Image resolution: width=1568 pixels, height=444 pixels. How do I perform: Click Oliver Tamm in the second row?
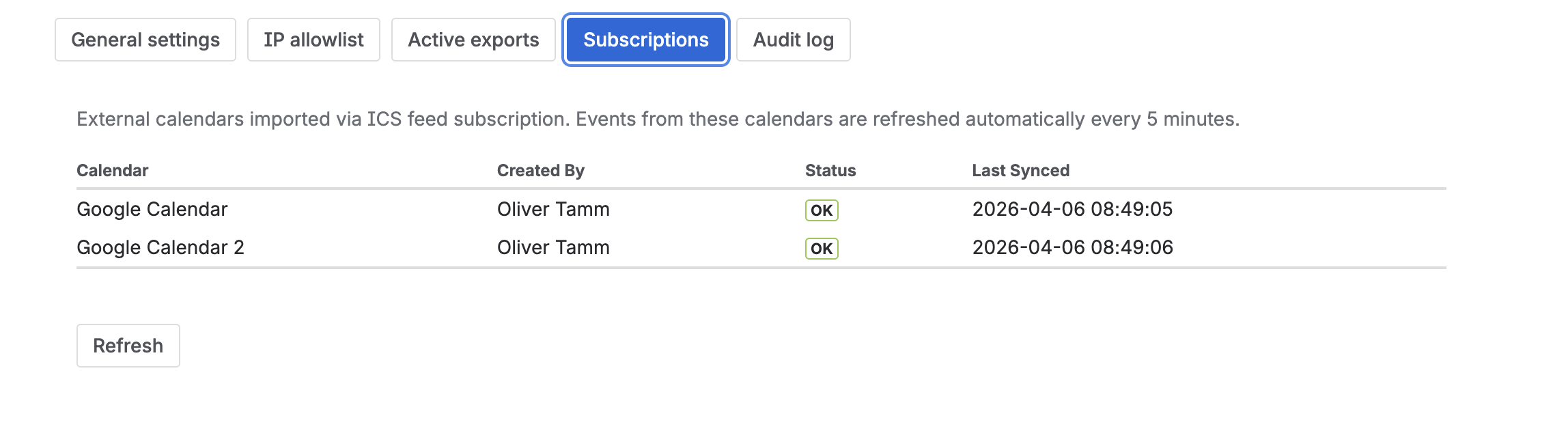click(x=552, y=247)
